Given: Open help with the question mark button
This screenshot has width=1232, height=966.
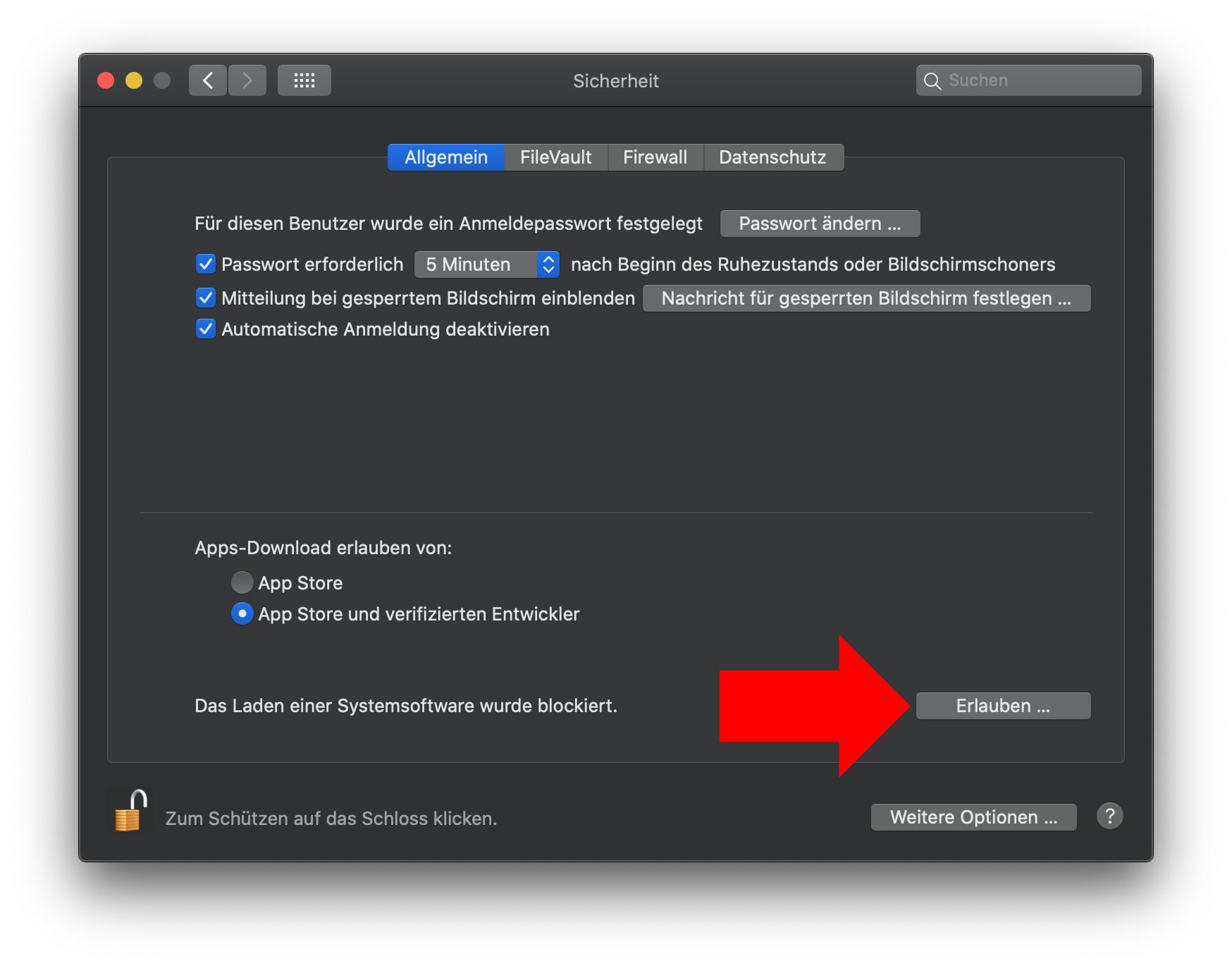Looking at the screenshot, I should point(1109,817).
